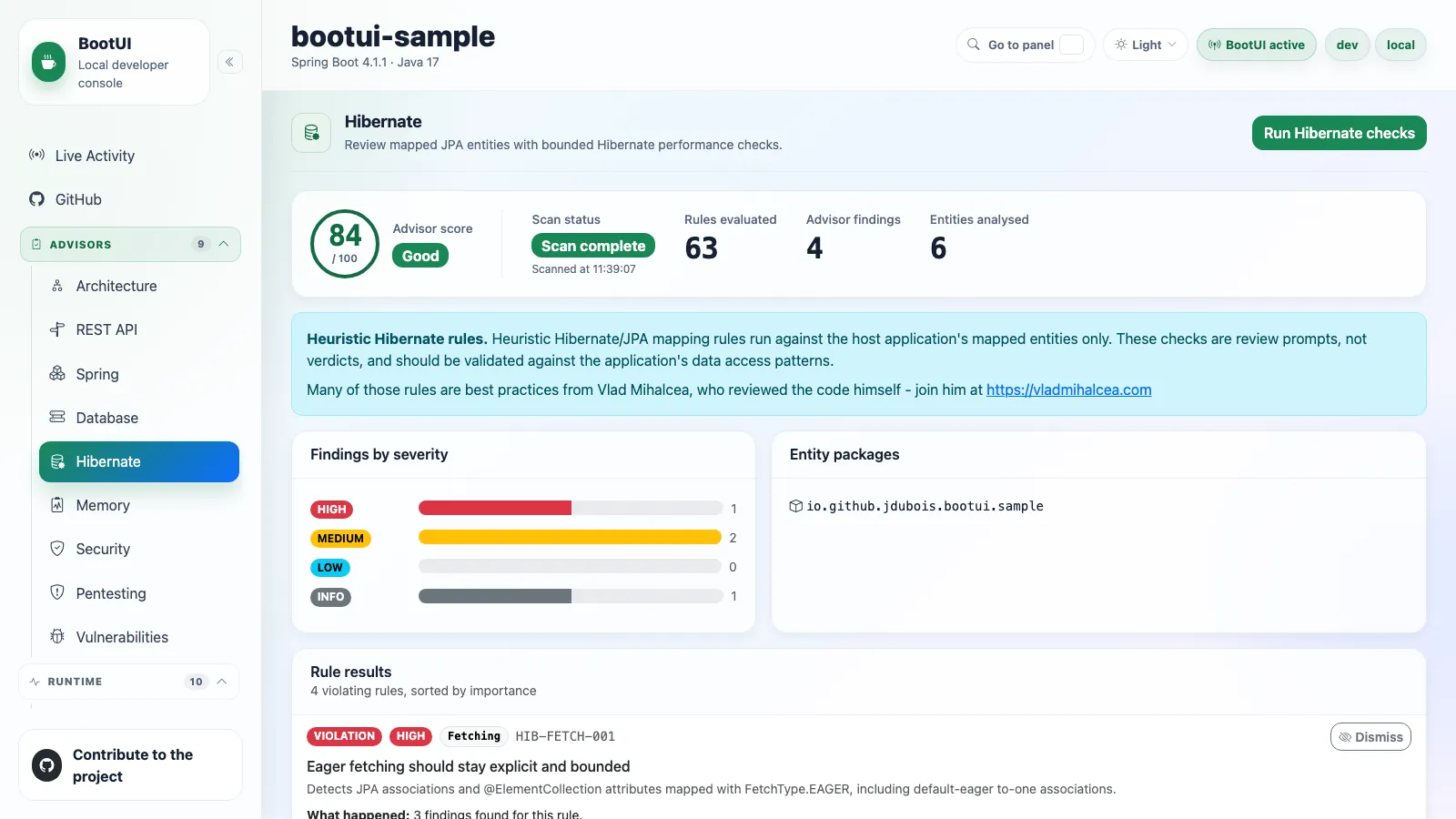Image resolution: width=1456 pixels, height=819 pixels.
Task: Click the MEDIUM severity label
Action: 340,539
